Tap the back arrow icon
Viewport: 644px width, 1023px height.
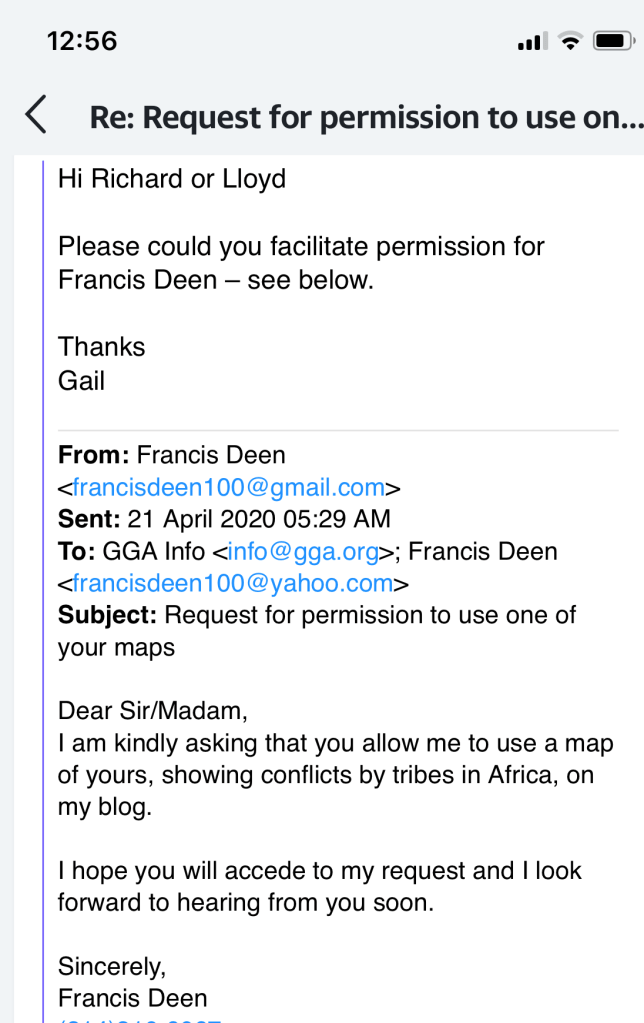click(x=36, y=116)
